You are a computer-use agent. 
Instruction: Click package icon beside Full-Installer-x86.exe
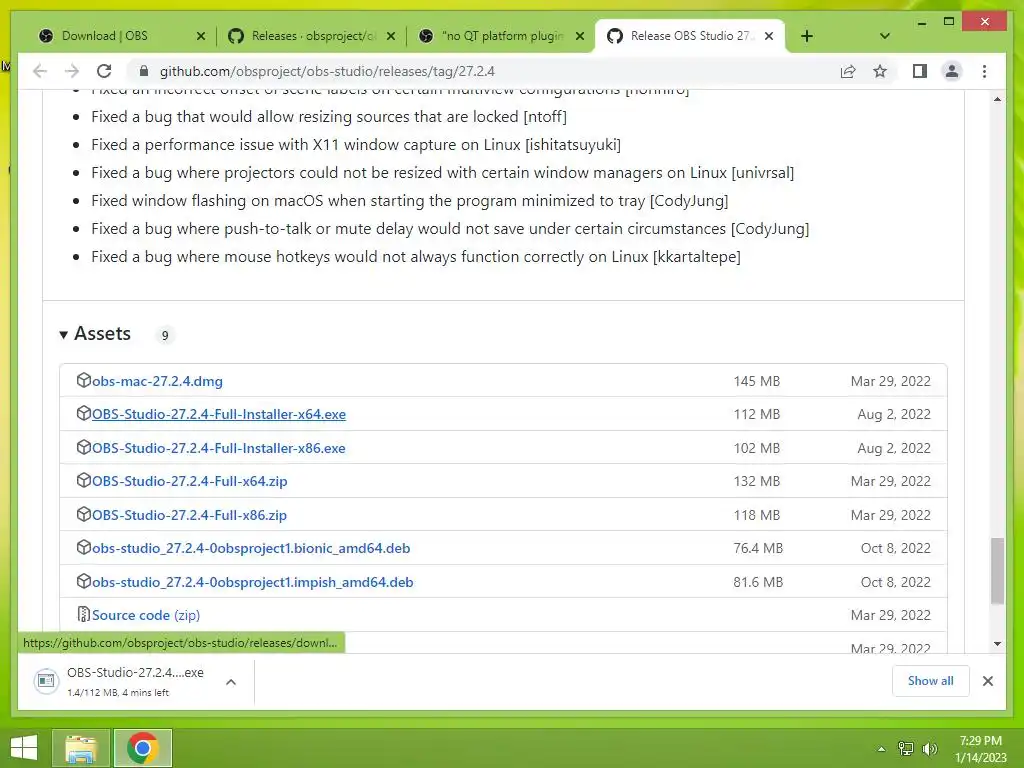click(84, 447)
